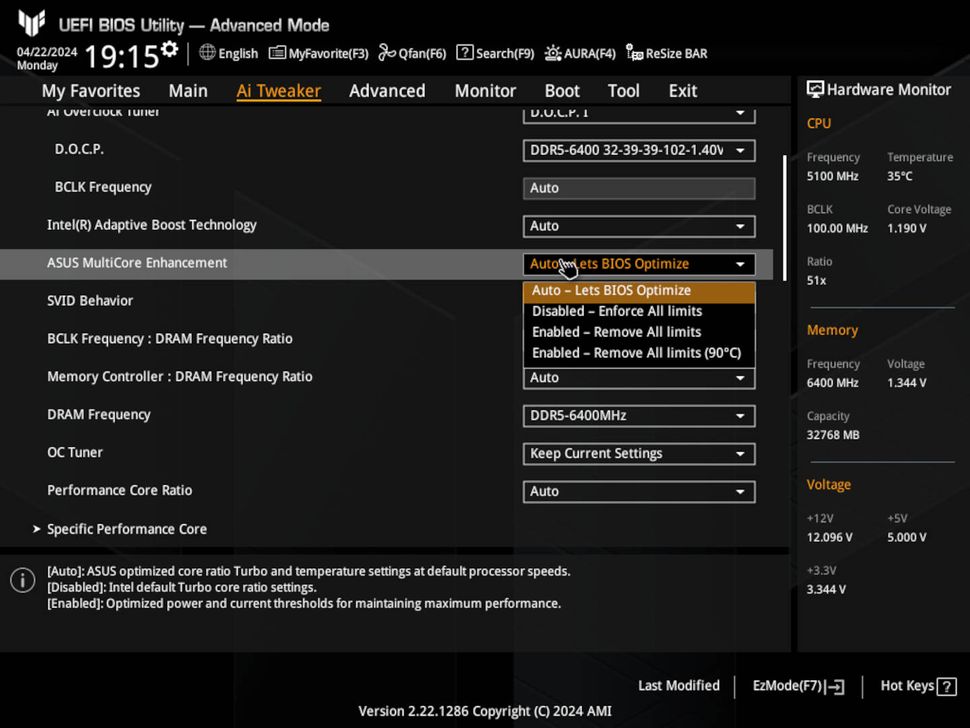Click the EzMode(F7) button
This screenshot has height=728, width=970.
pos(797,686)
